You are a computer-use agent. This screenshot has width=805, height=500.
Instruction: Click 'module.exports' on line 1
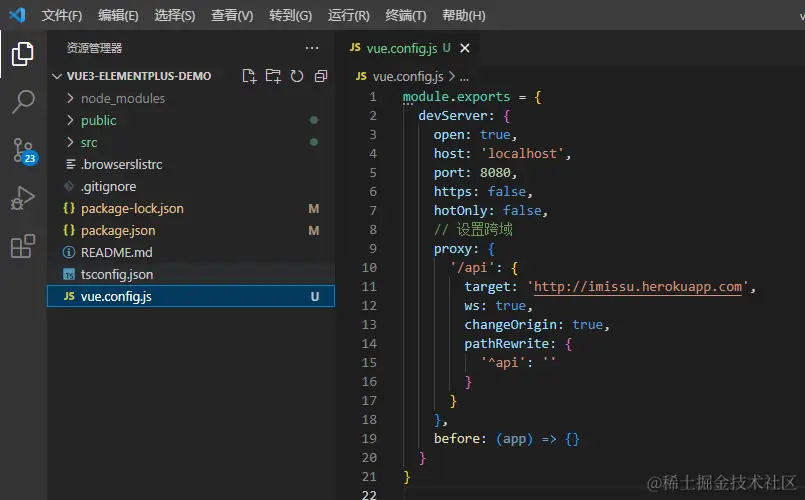pyautogui.click(x=456, y=97)
